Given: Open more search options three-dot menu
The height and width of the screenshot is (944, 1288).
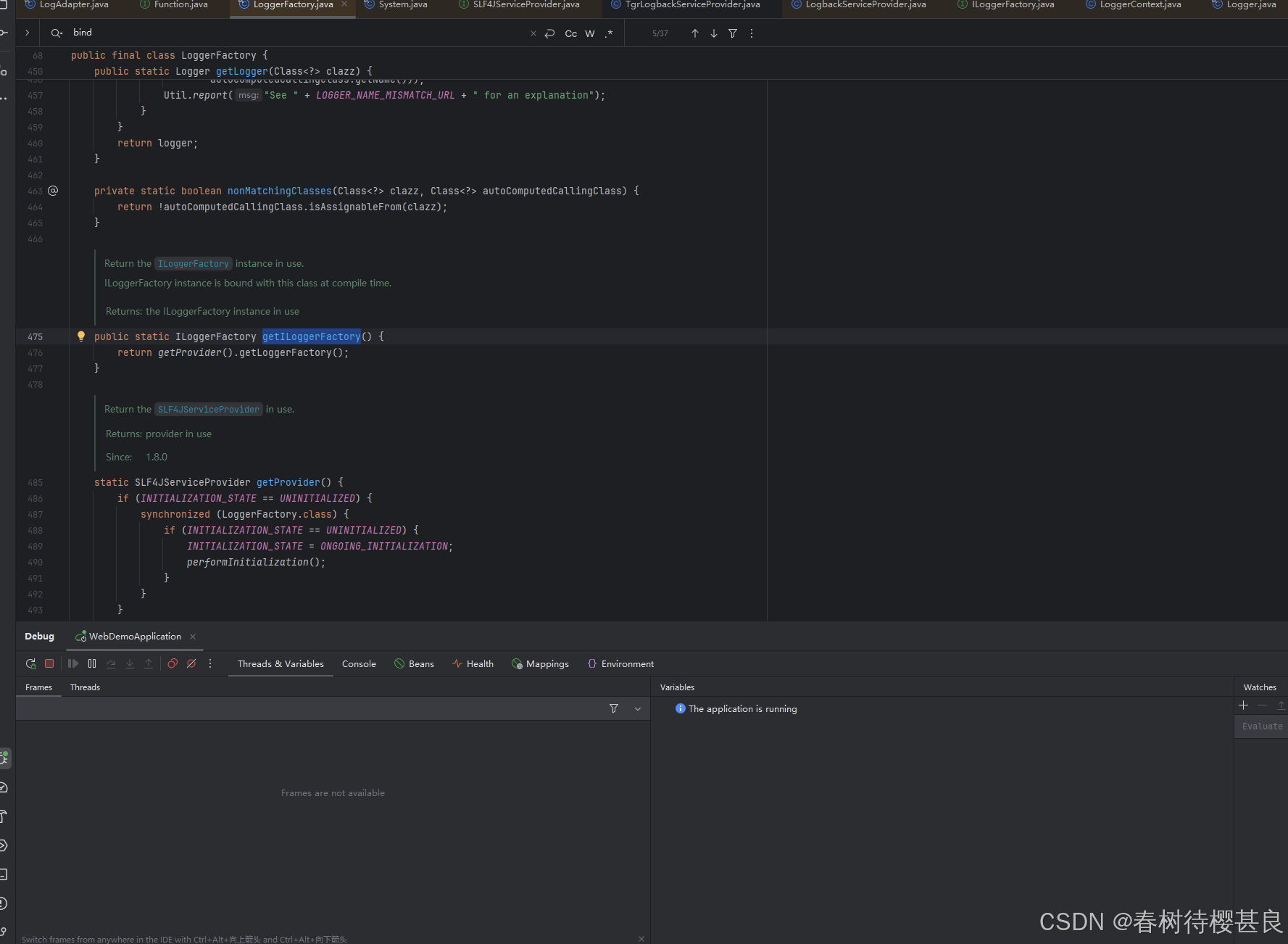Looking at the screenshot, I should (752, 33).
